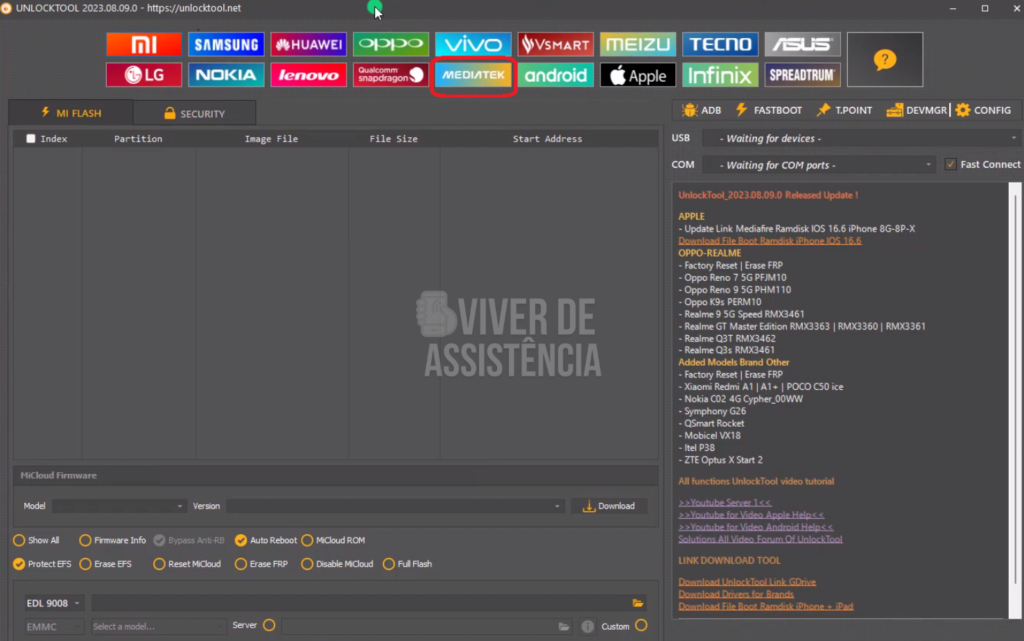
Task: Select the LG brand logo
Action: point(144,75)
